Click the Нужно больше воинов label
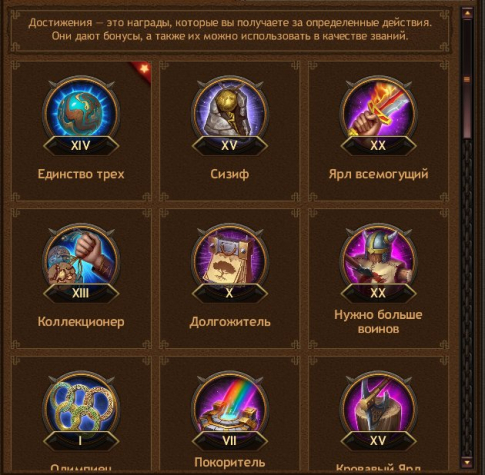This screenshot has width=485, height=475. [x=378, y=322]
